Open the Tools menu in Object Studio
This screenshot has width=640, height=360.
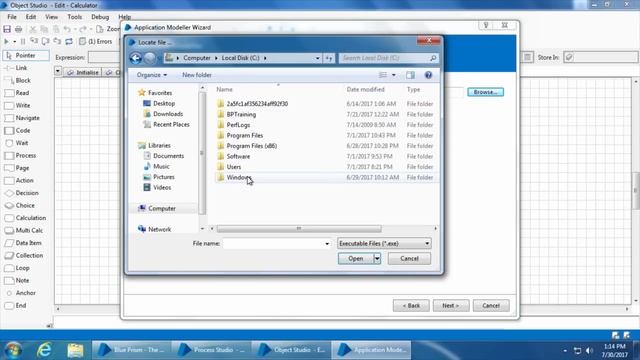(x=75, y=17)
